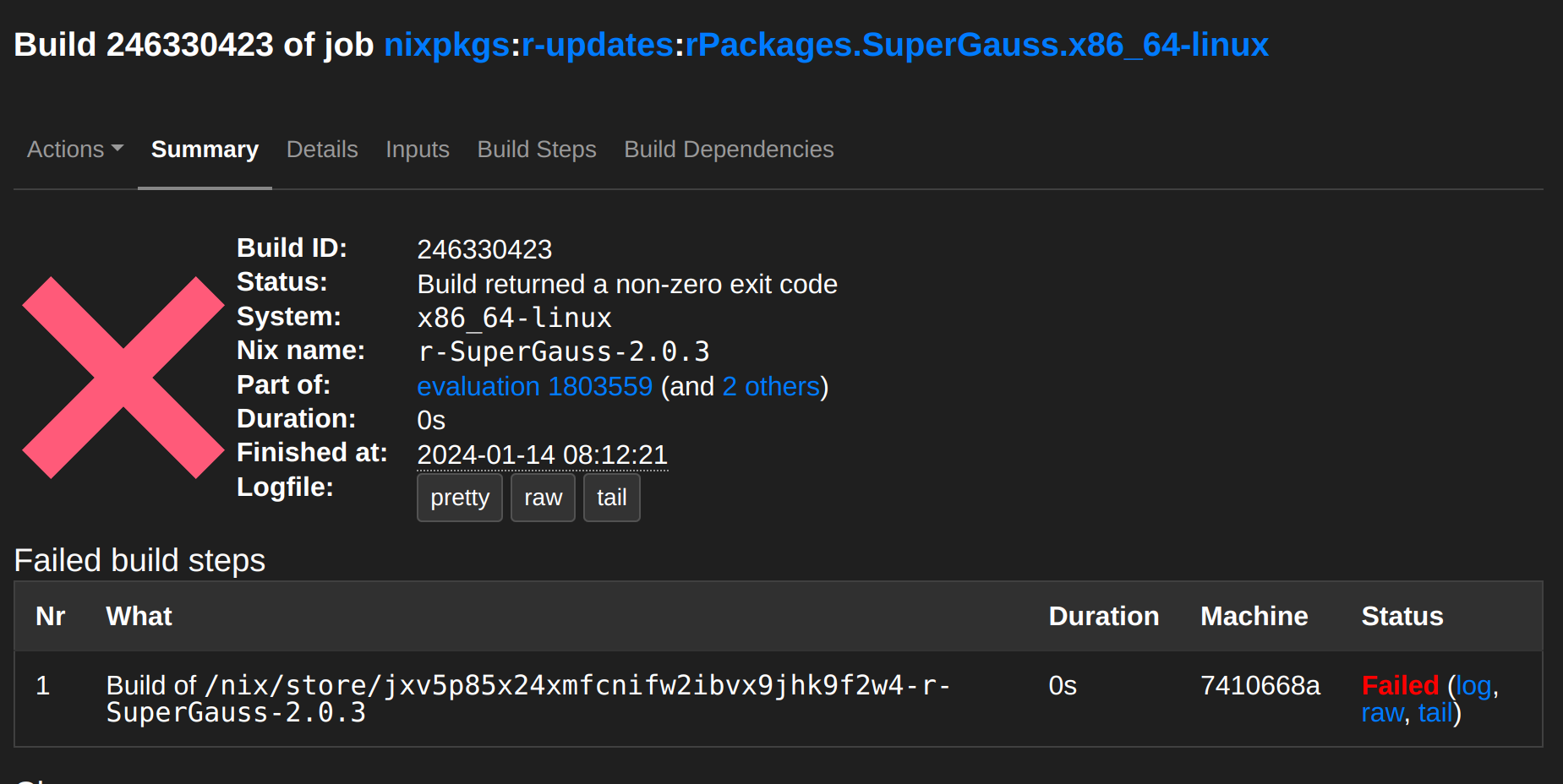The image size is (1563, 784).
Task: Show the Build Dependencies tab
Action: (729, 150)
